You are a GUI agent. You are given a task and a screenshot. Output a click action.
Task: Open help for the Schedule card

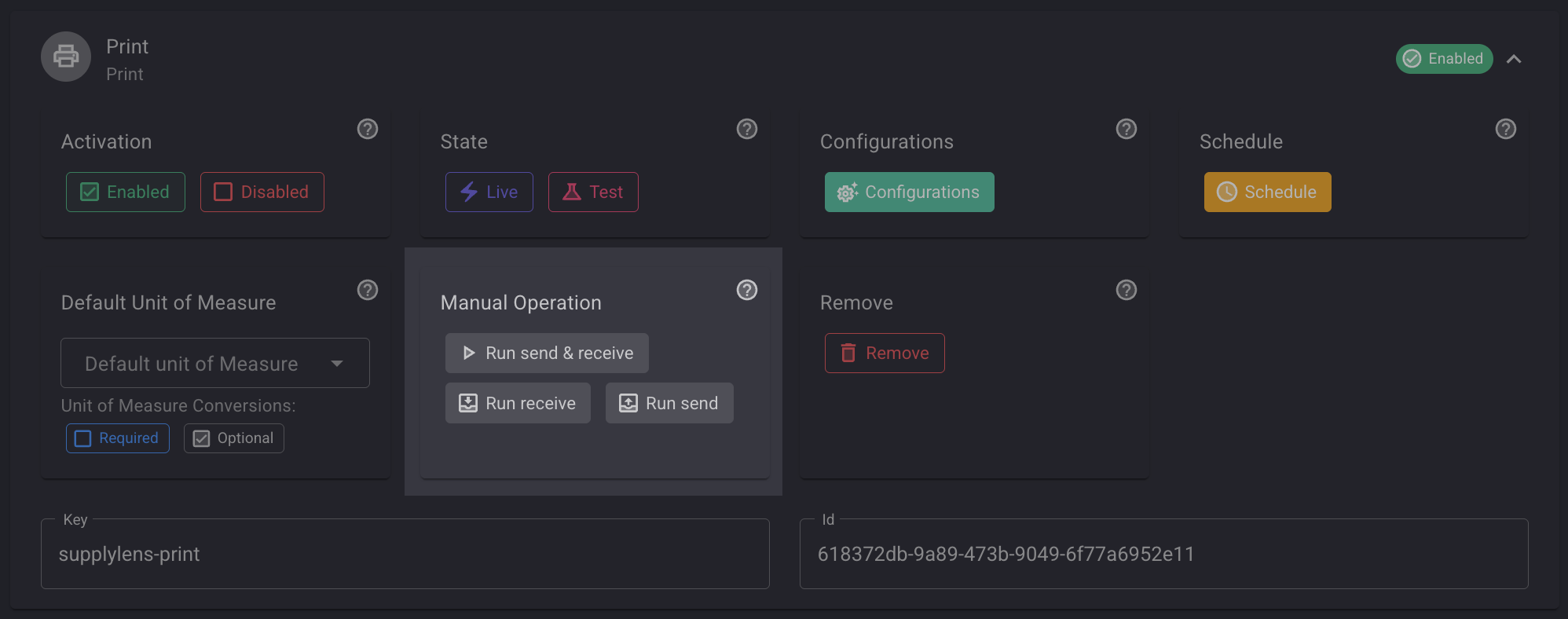pos(1506,129)
